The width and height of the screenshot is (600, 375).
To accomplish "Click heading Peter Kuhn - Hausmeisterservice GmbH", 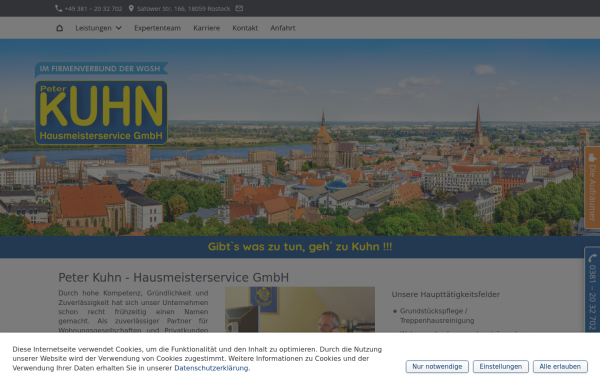I will (173, 277).
